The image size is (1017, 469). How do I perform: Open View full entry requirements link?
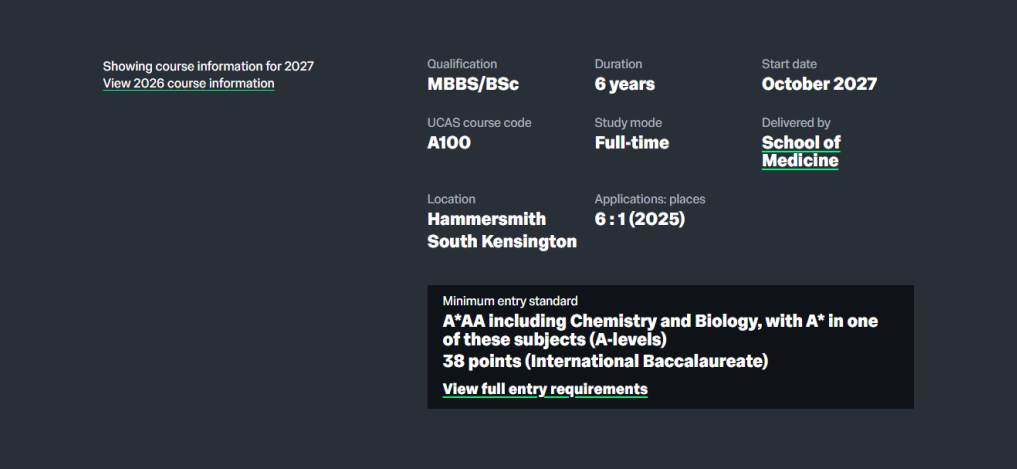[545, 389]
